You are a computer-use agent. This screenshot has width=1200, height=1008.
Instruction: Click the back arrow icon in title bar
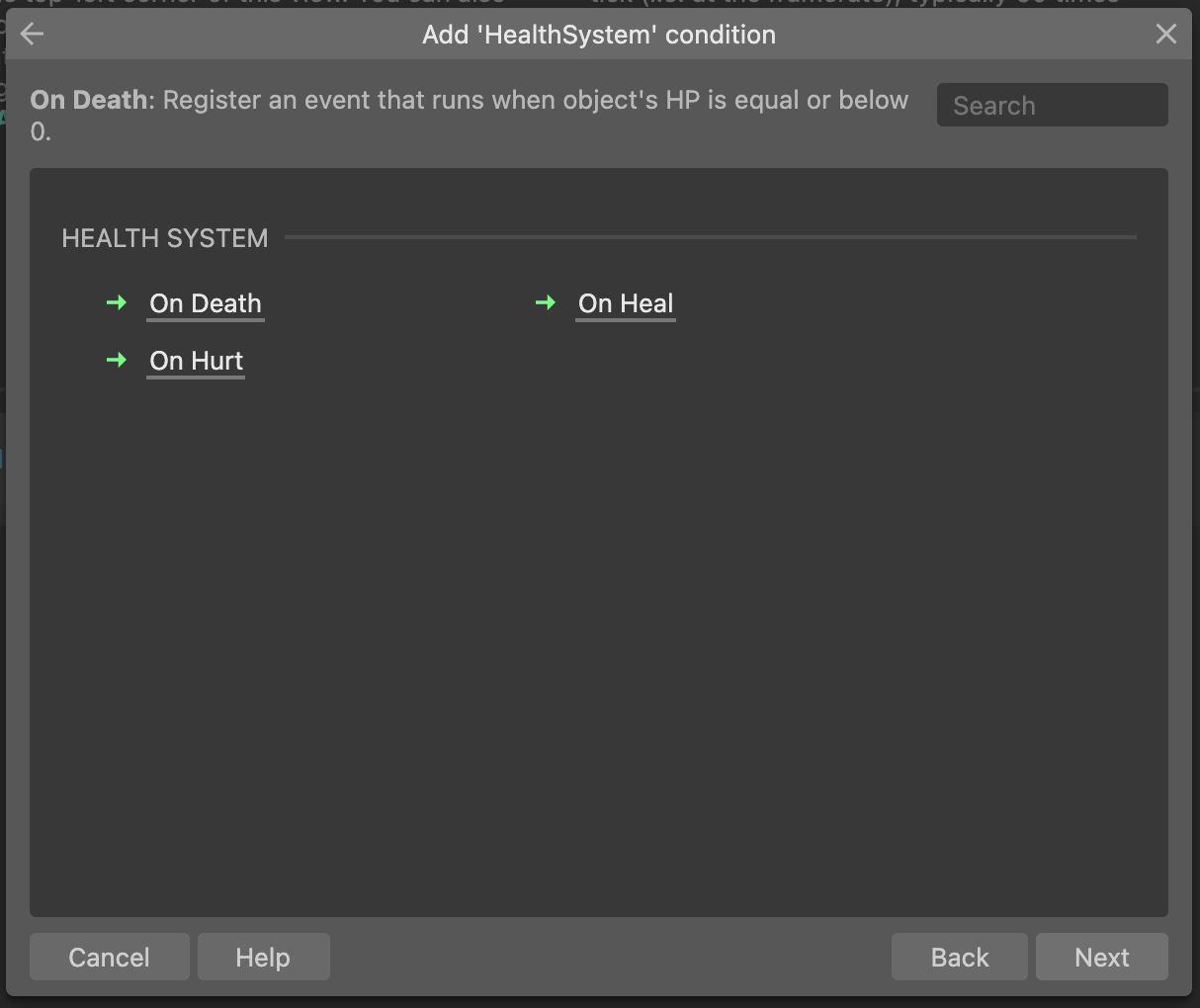tap(32, 35)
